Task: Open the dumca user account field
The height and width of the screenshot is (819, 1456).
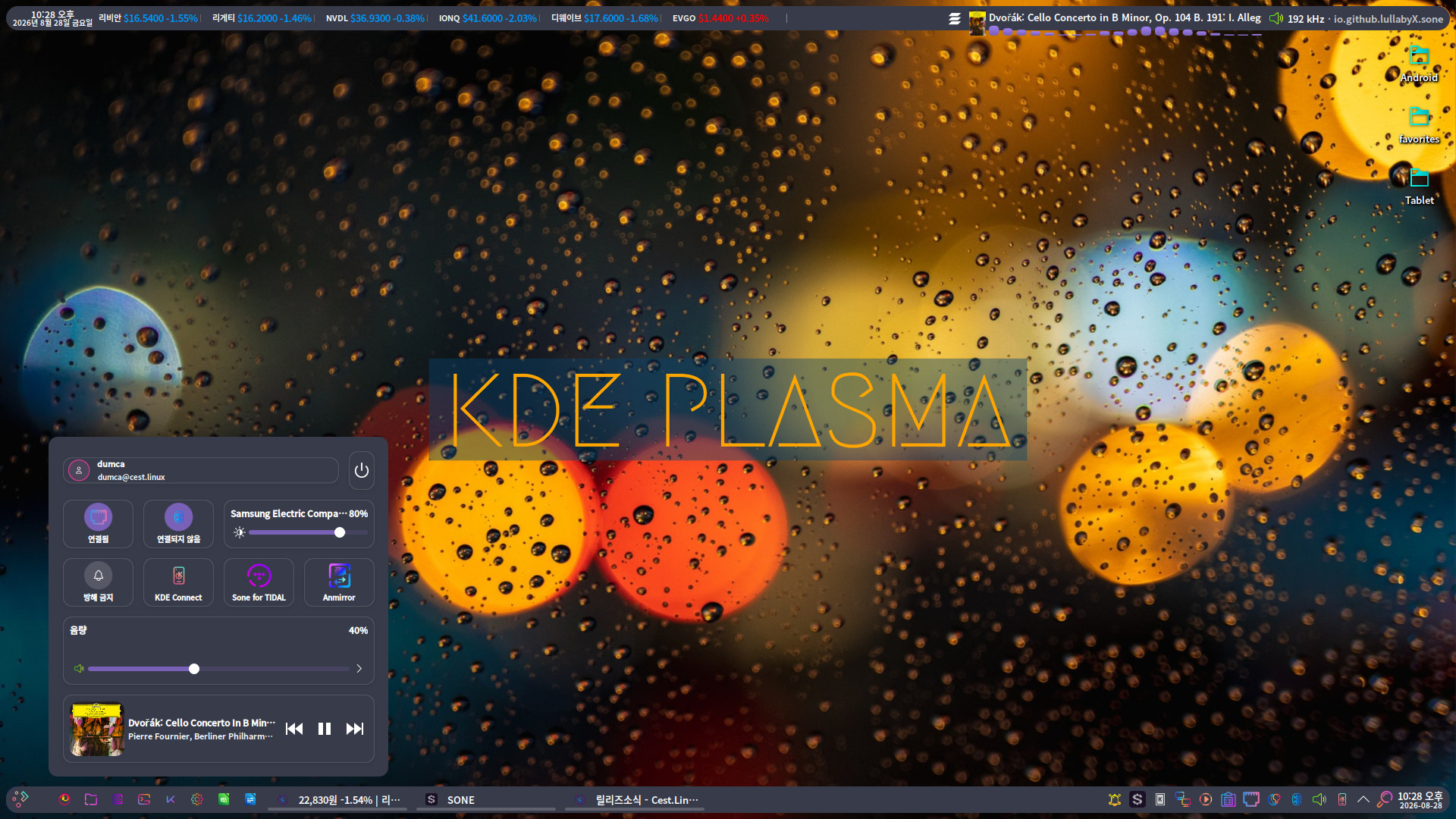Action: pos(201,470)
